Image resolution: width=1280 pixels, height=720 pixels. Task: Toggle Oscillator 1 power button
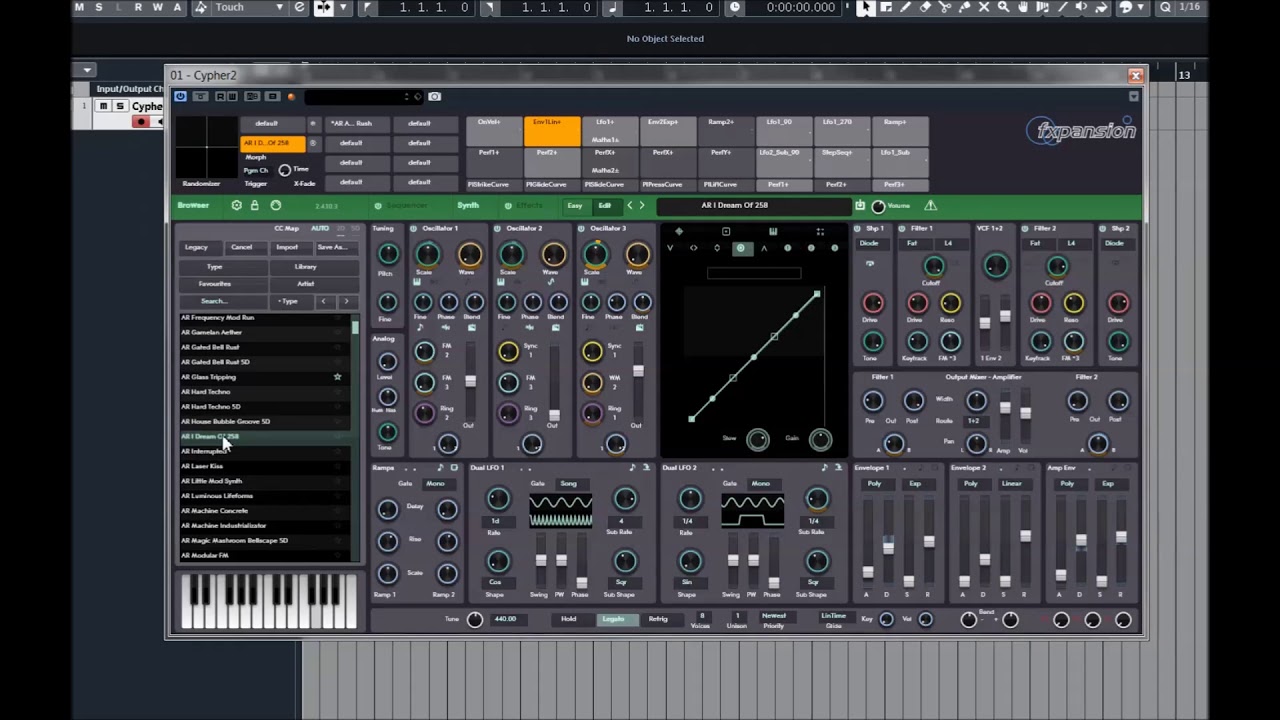tap(413, 229)
